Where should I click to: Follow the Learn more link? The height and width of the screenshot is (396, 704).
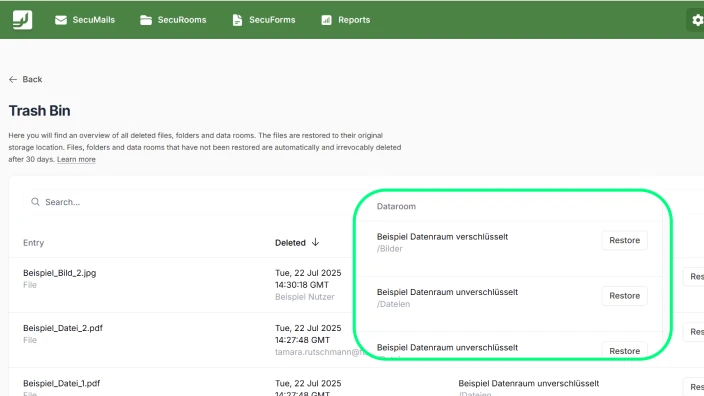pos(76,159)
